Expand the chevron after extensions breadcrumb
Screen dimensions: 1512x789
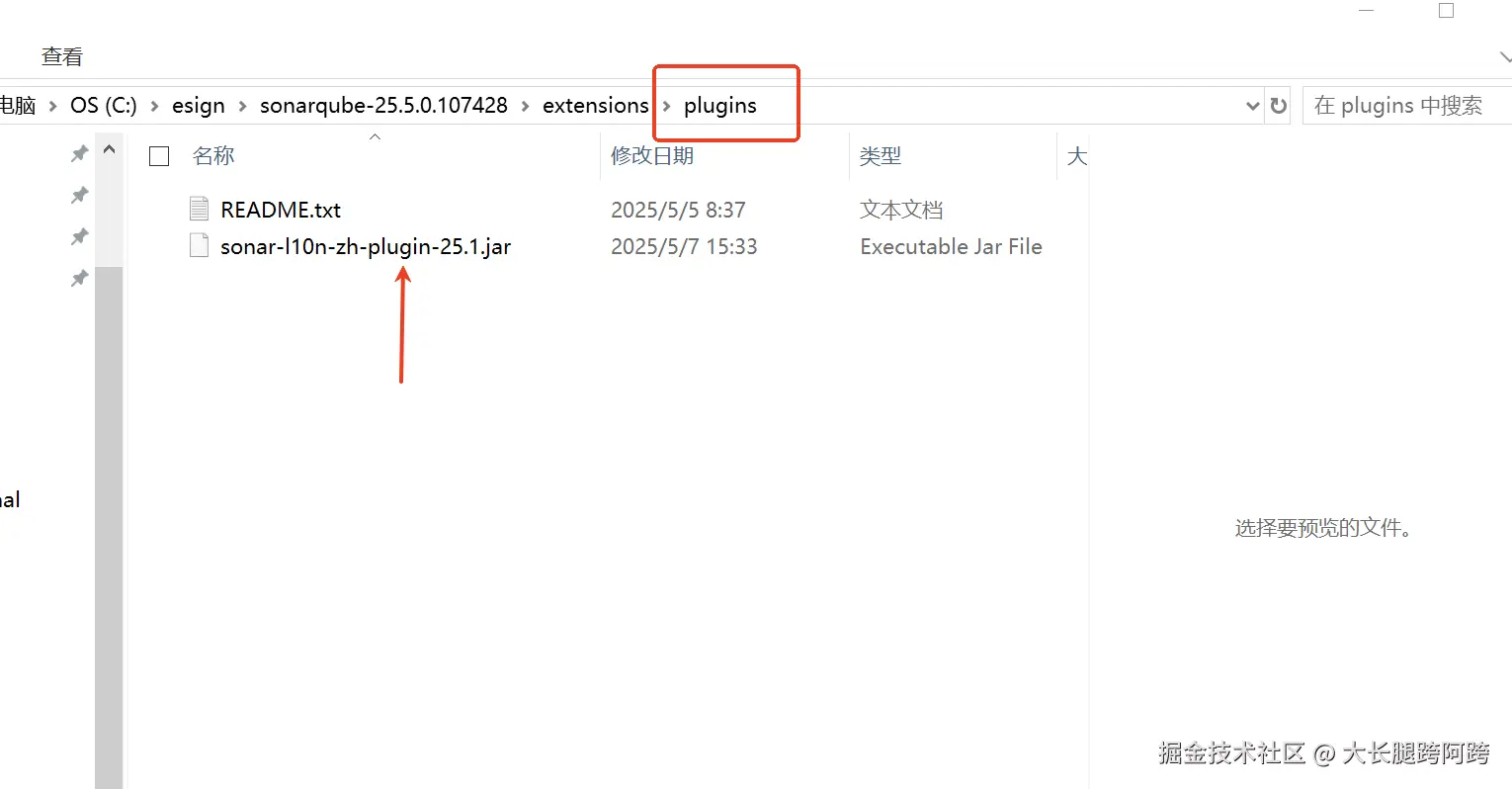pyautogui.click(x=667, y=106)
